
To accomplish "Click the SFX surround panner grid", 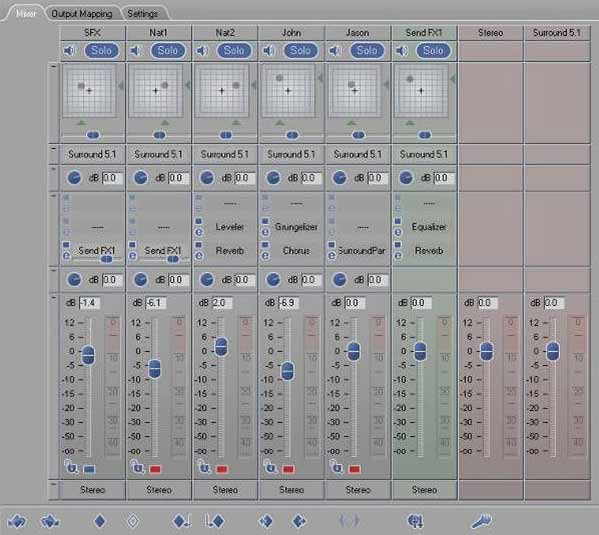I will [x=89, y=91].
